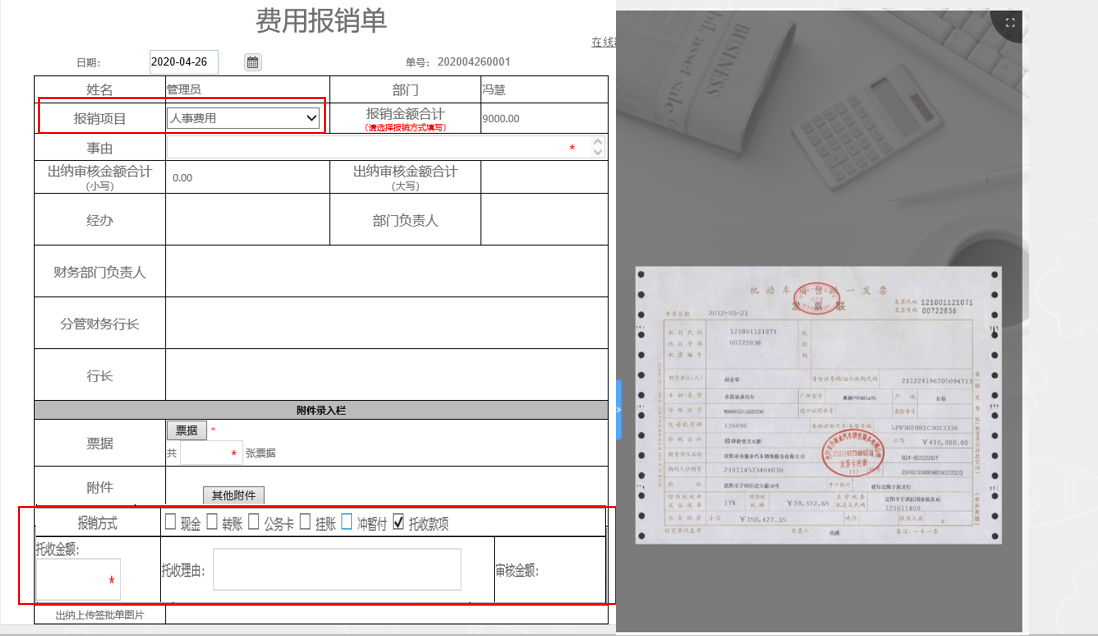Enable the 公务卡 checkbox
The width and height of the screenshot is (1098, 636).
click(253, 521)
